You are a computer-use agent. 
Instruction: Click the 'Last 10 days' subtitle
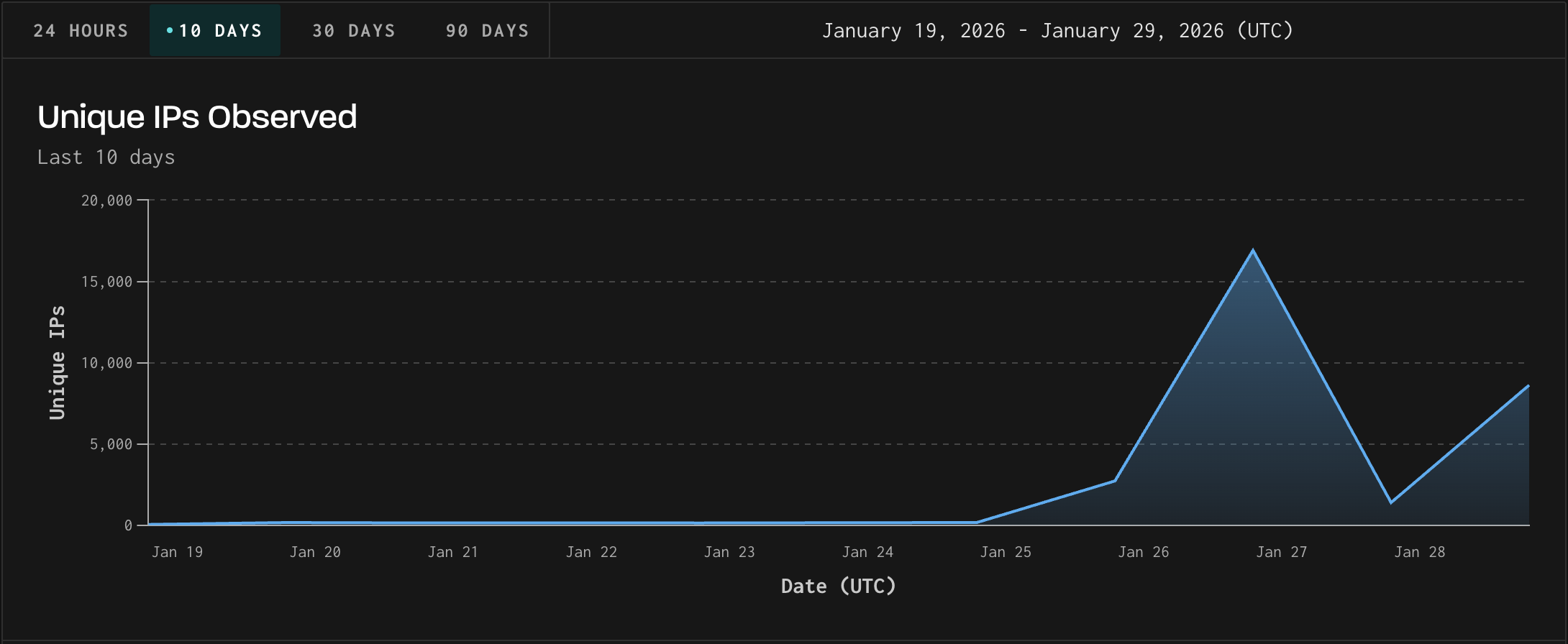[106, 157]
